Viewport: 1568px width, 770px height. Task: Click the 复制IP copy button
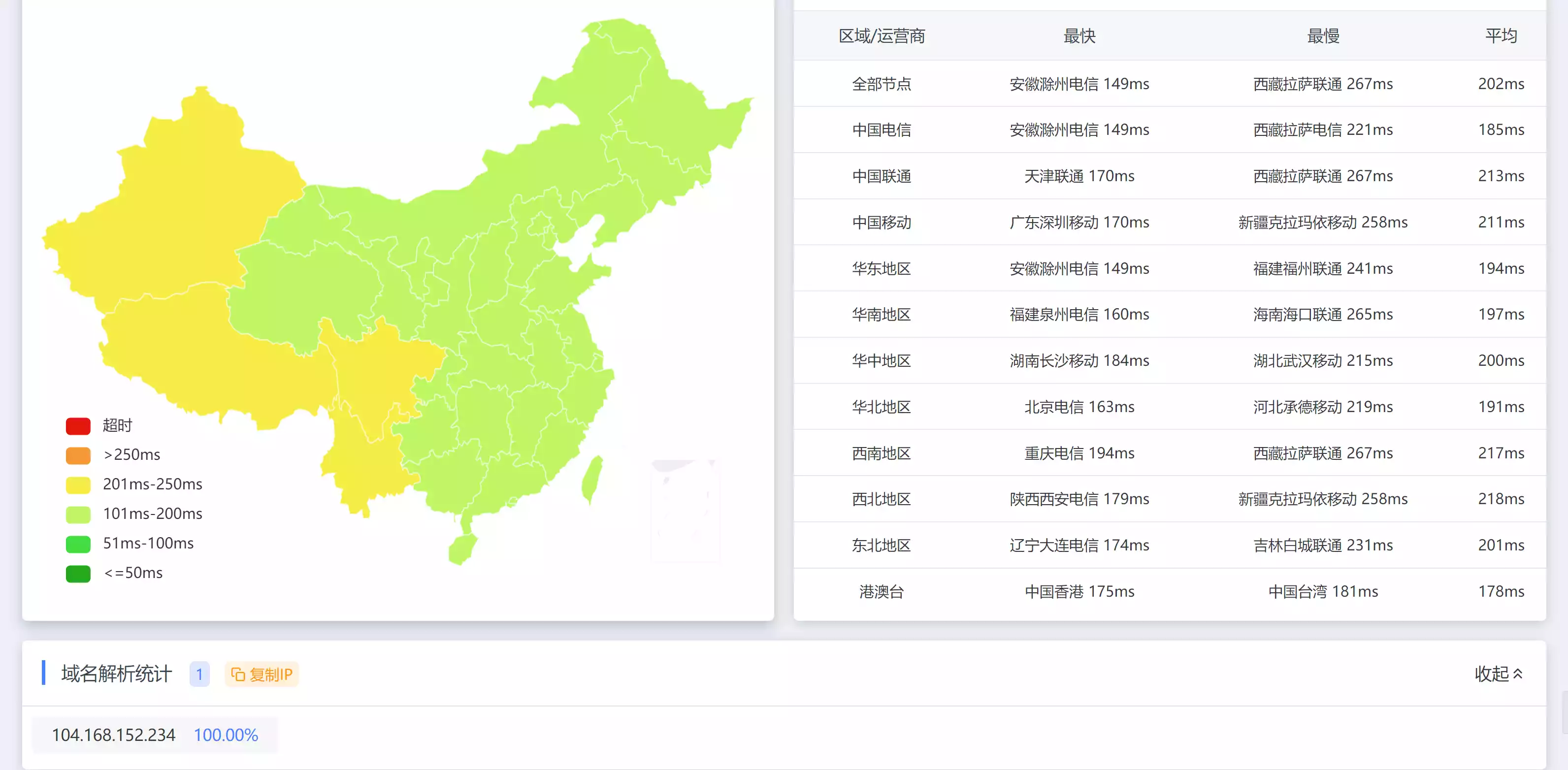pyautogui.click(x=261, y=674)
